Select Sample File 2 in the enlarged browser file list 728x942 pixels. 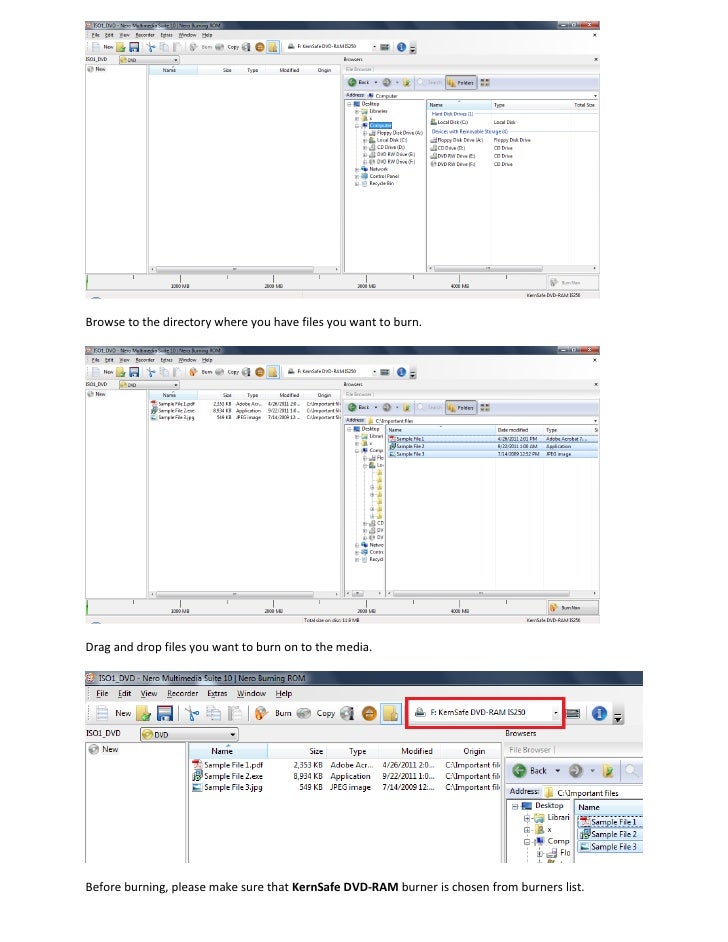(x=610, y=834)
